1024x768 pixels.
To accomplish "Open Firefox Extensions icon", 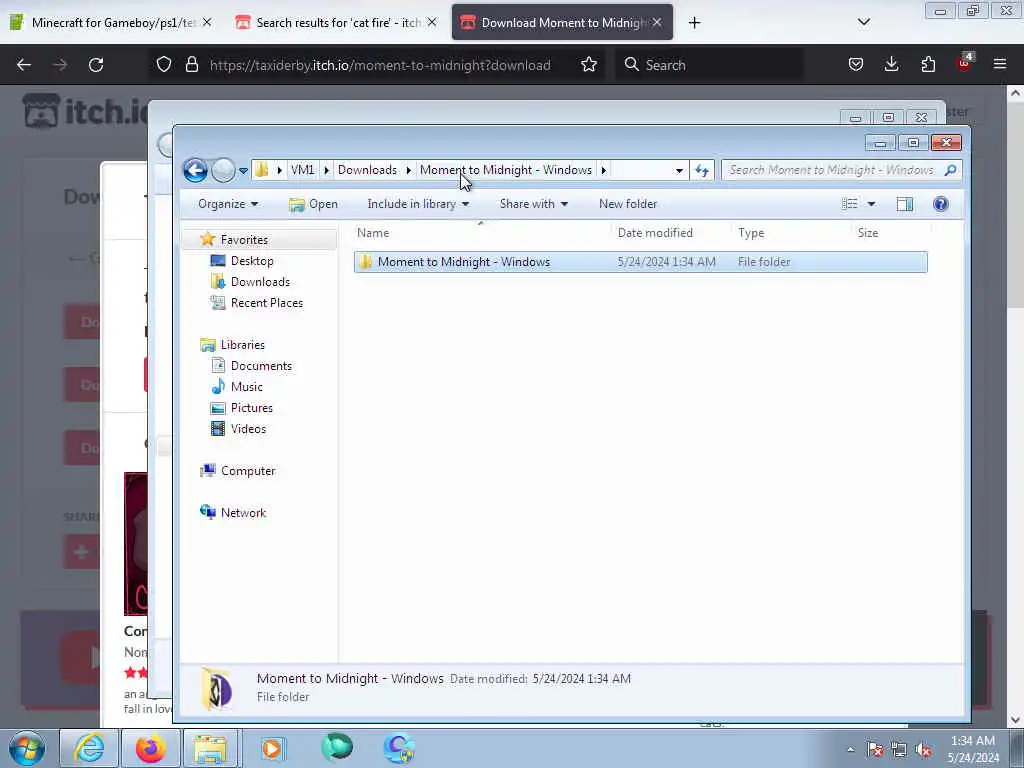I will tap(928, 64).
